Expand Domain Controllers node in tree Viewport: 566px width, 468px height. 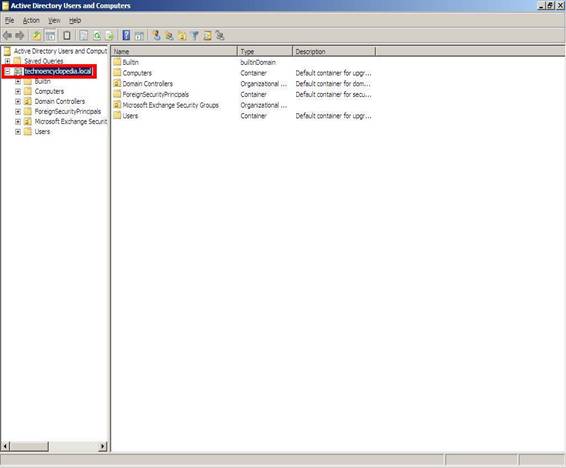tap(18, 101)
